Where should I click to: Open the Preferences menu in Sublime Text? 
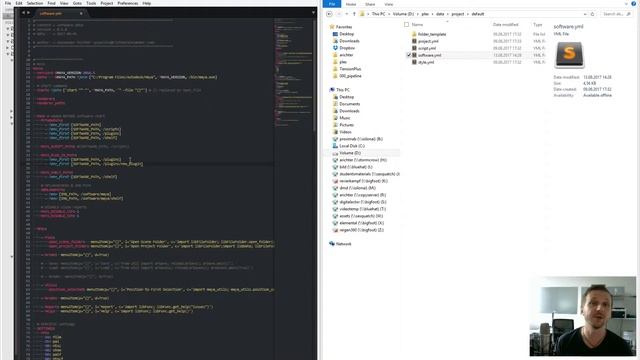point(128,3)
